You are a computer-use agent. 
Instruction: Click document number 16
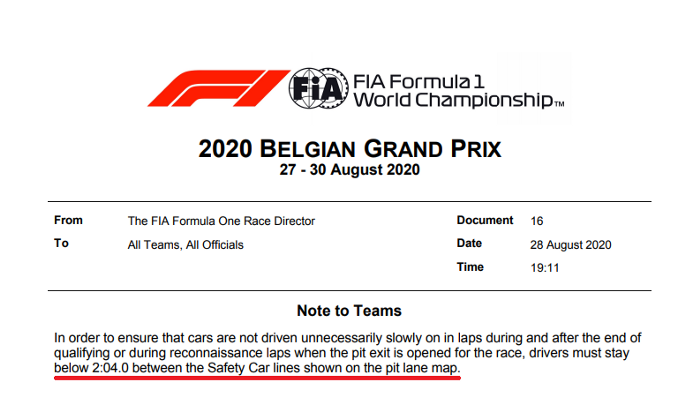tap(536, 221)
